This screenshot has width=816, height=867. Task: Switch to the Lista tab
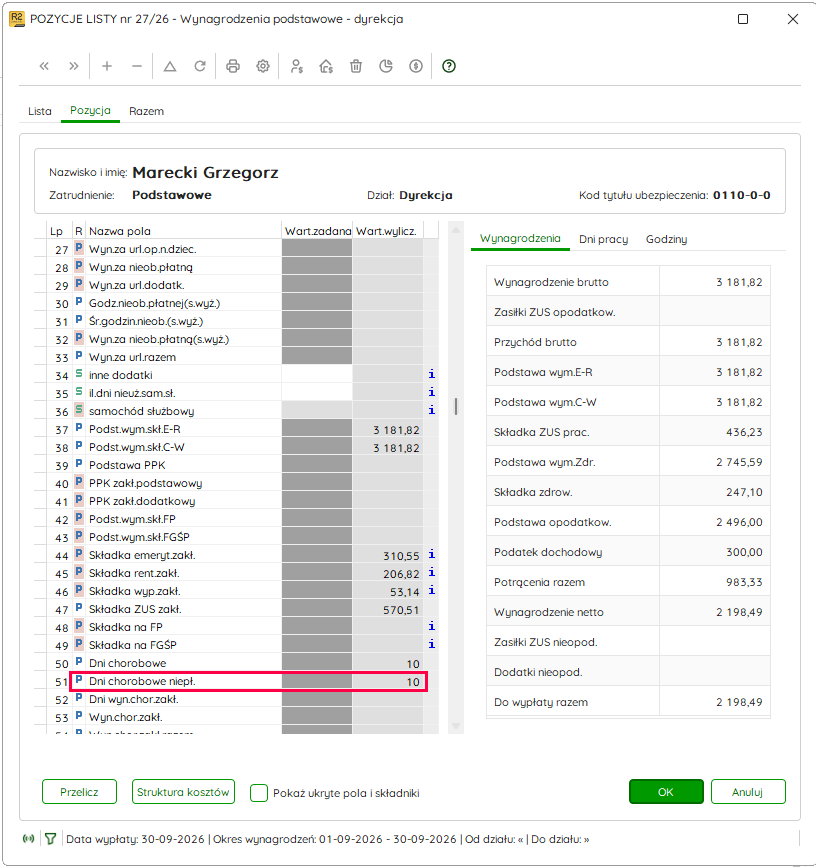(40, 111)
